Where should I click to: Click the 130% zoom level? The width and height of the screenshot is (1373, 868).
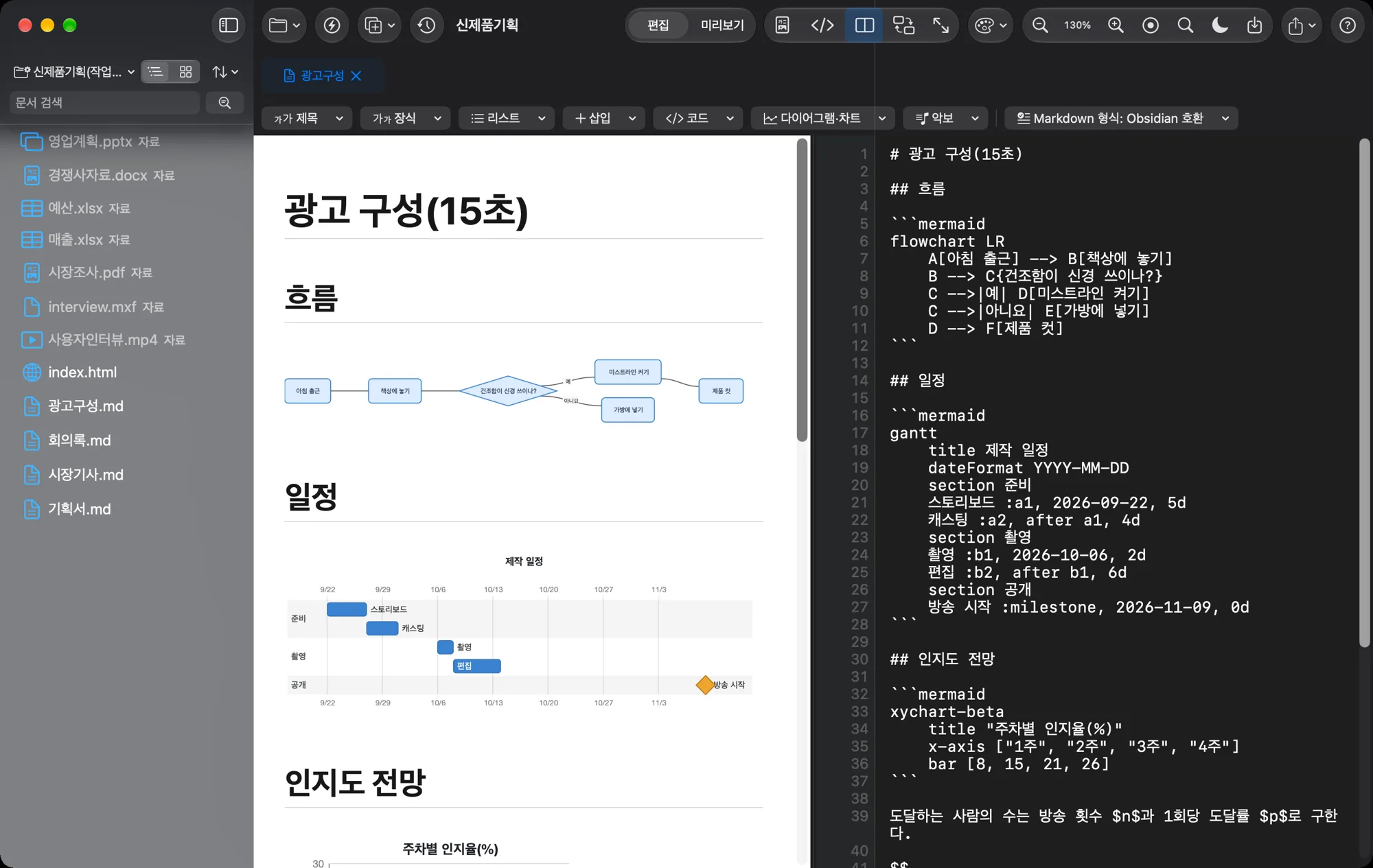tap(1077, 25)
